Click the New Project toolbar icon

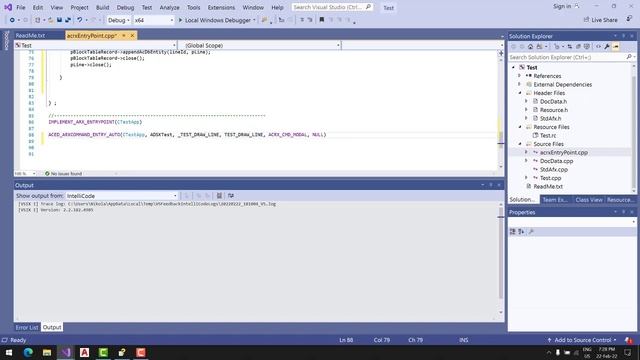tap(38, 20)
